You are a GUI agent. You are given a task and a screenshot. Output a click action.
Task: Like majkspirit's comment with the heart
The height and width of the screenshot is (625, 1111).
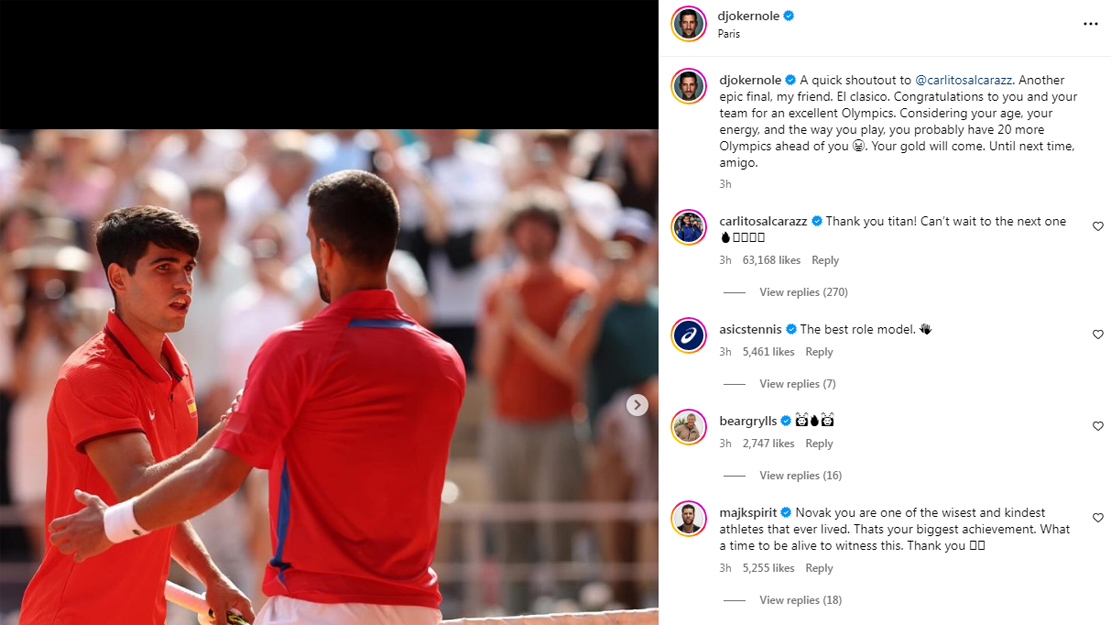tap(1098, 518)
